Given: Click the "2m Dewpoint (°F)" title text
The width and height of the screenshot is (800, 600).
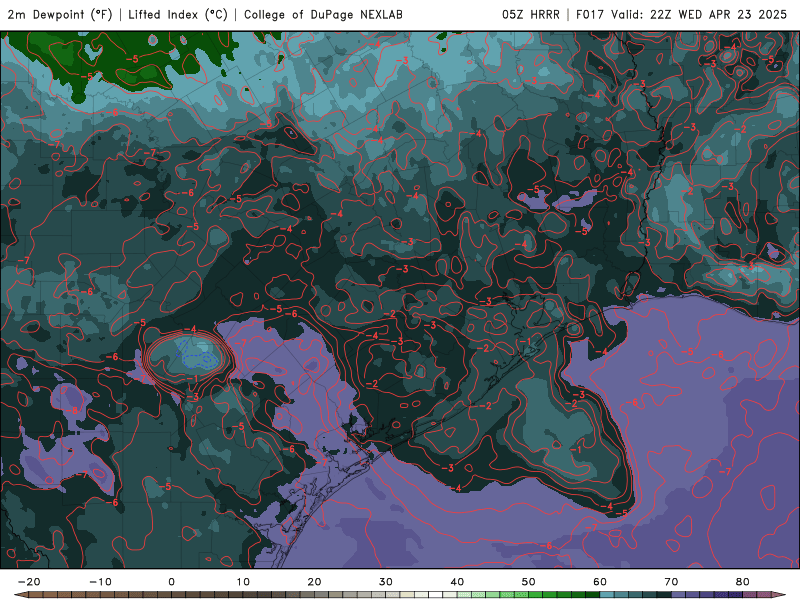Looking at the screenshot, I should 60,15.
